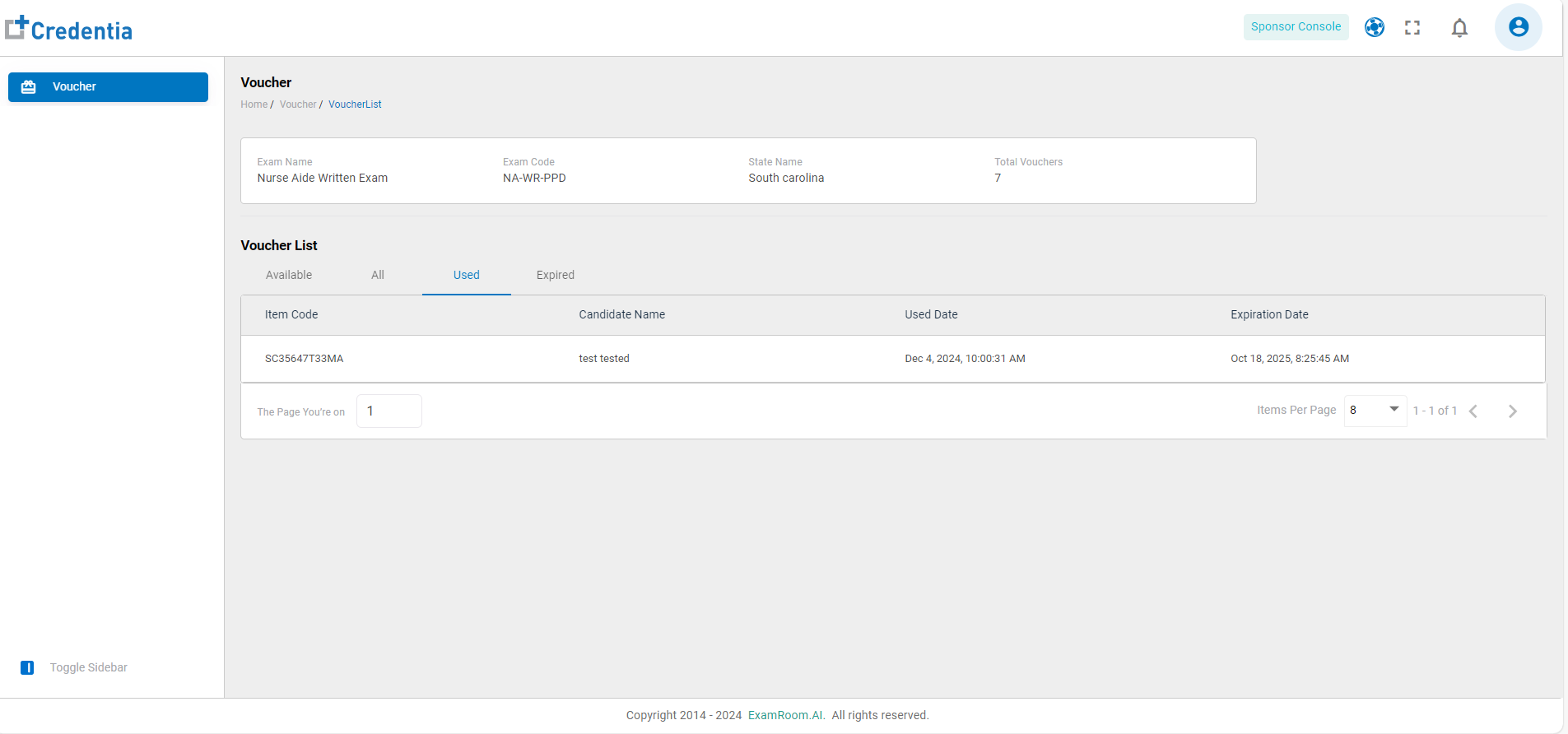Click candidate name test tested
Image resolution: width=1568 pixels, height=734 pixels.
pyautogui.click(x=604, y=359)
